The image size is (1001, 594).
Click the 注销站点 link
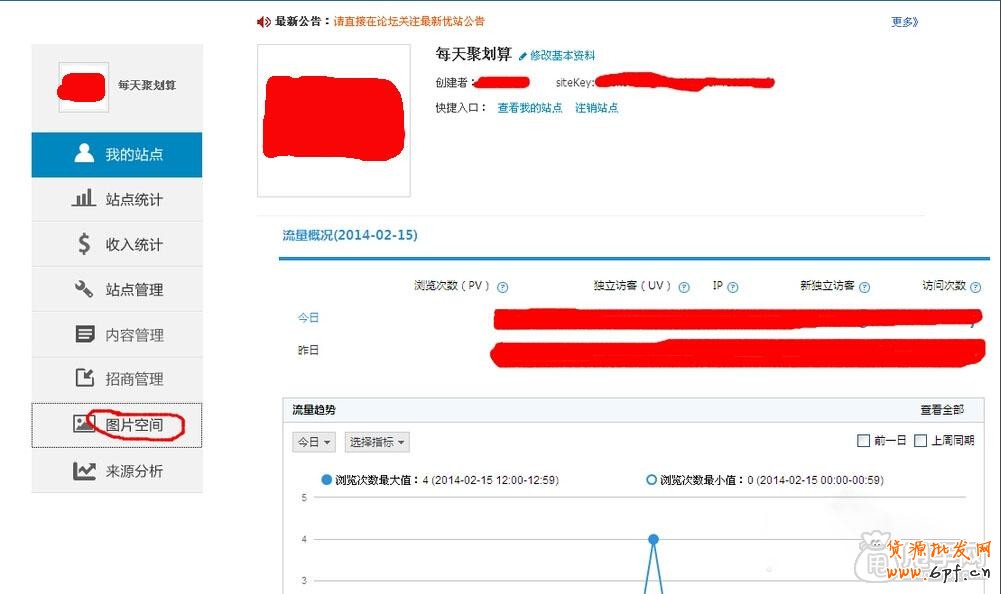point(596,108)
